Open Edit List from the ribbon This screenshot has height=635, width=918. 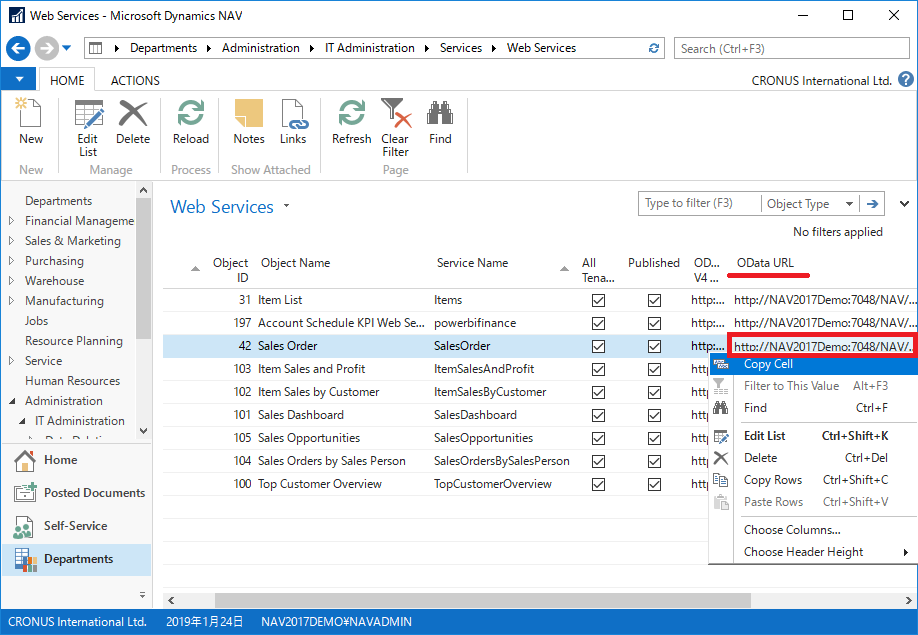[x=88, y=128]
